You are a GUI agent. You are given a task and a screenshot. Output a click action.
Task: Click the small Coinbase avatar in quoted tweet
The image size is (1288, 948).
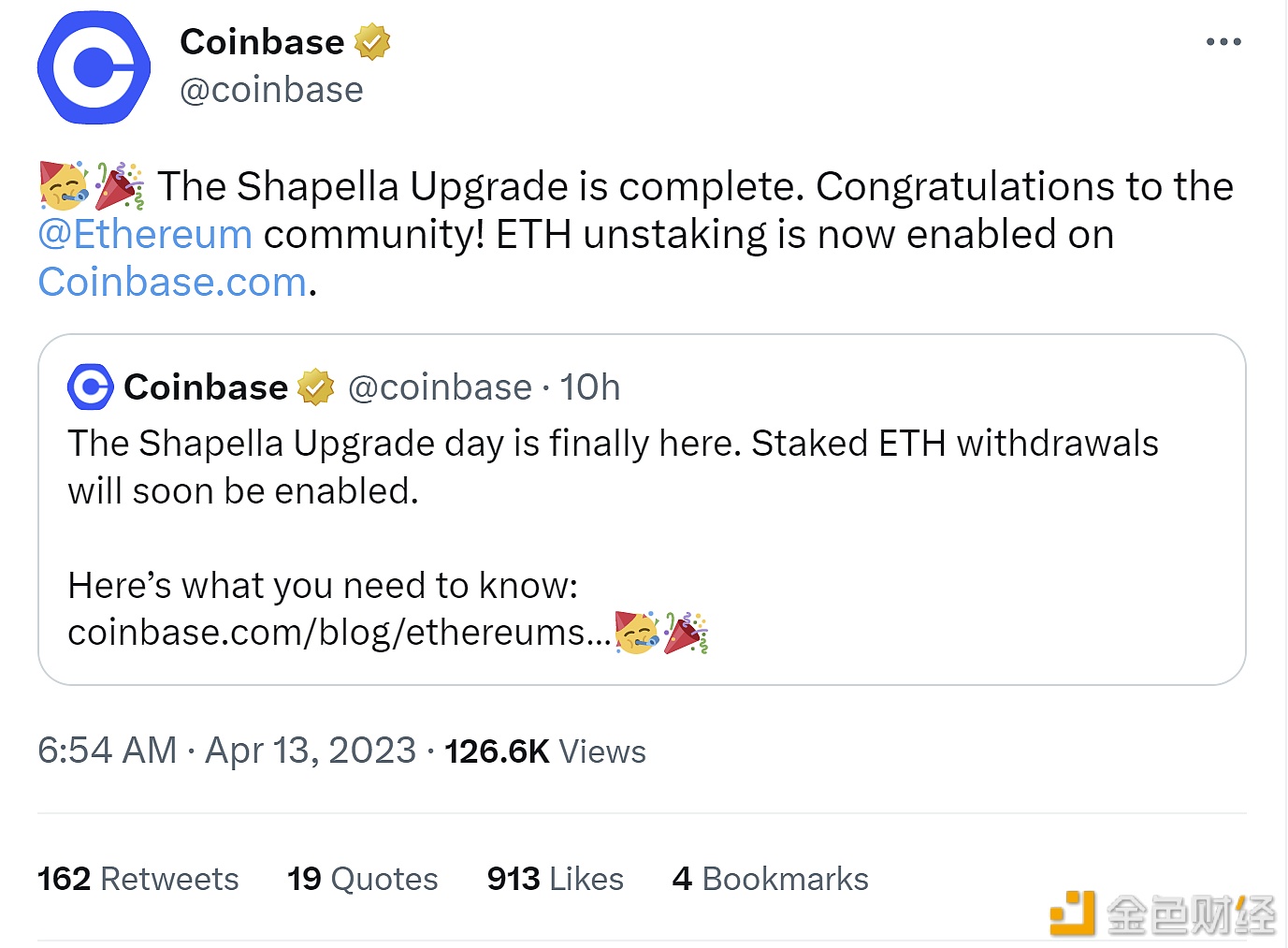[91, 386]
